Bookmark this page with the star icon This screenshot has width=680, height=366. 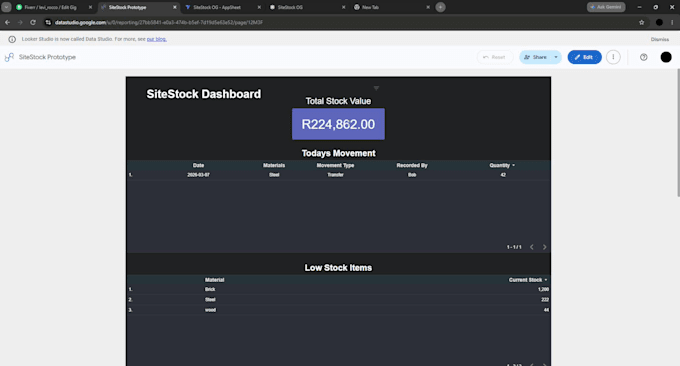click(x=642, y=23)
